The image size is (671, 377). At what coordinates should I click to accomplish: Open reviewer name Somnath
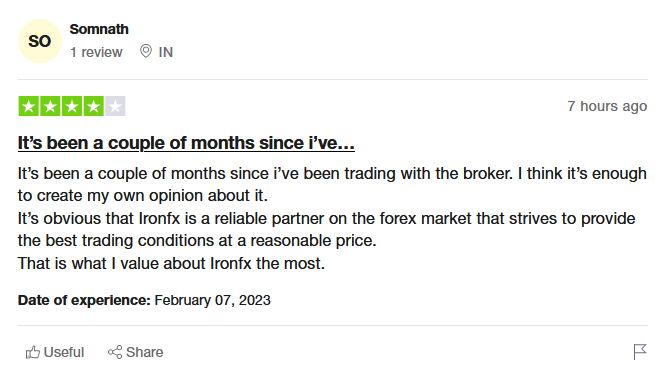tap(99, 29)
